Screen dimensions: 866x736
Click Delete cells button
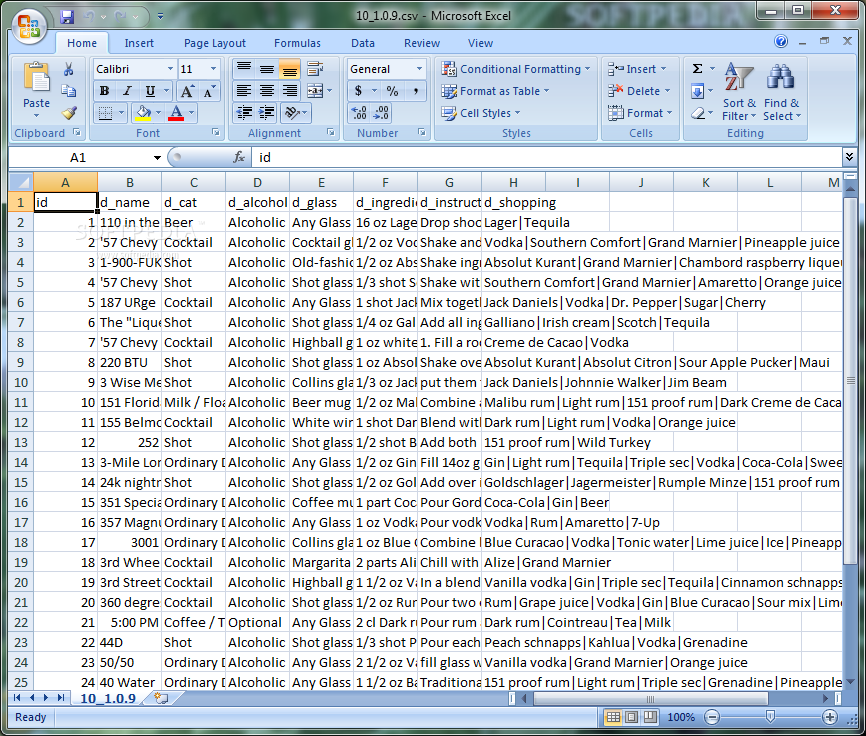pos(640,91)
